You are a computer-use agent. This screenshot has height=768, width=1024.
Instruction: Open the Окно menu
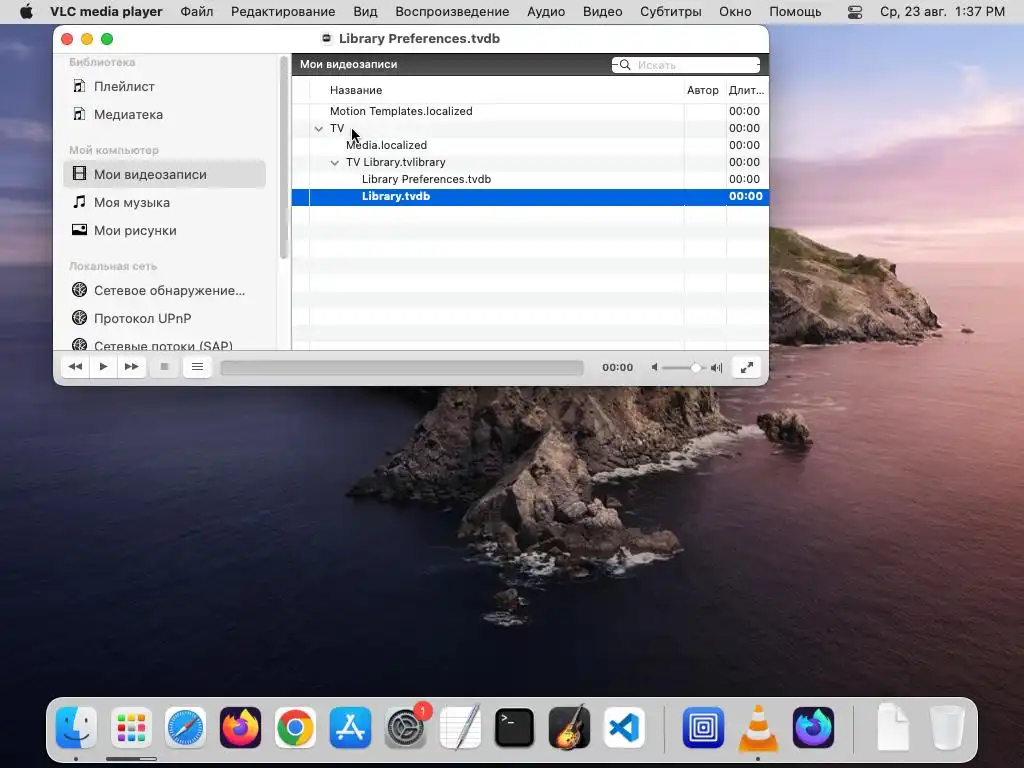(735, 12)
